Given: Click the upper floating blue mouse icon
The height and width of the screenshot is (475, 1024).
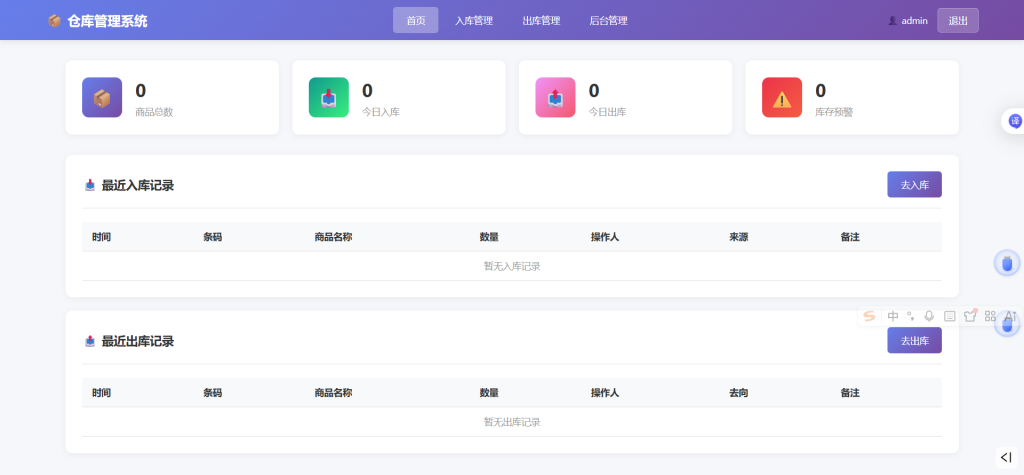Looking at the screenshot, I should pos(1006,263).
